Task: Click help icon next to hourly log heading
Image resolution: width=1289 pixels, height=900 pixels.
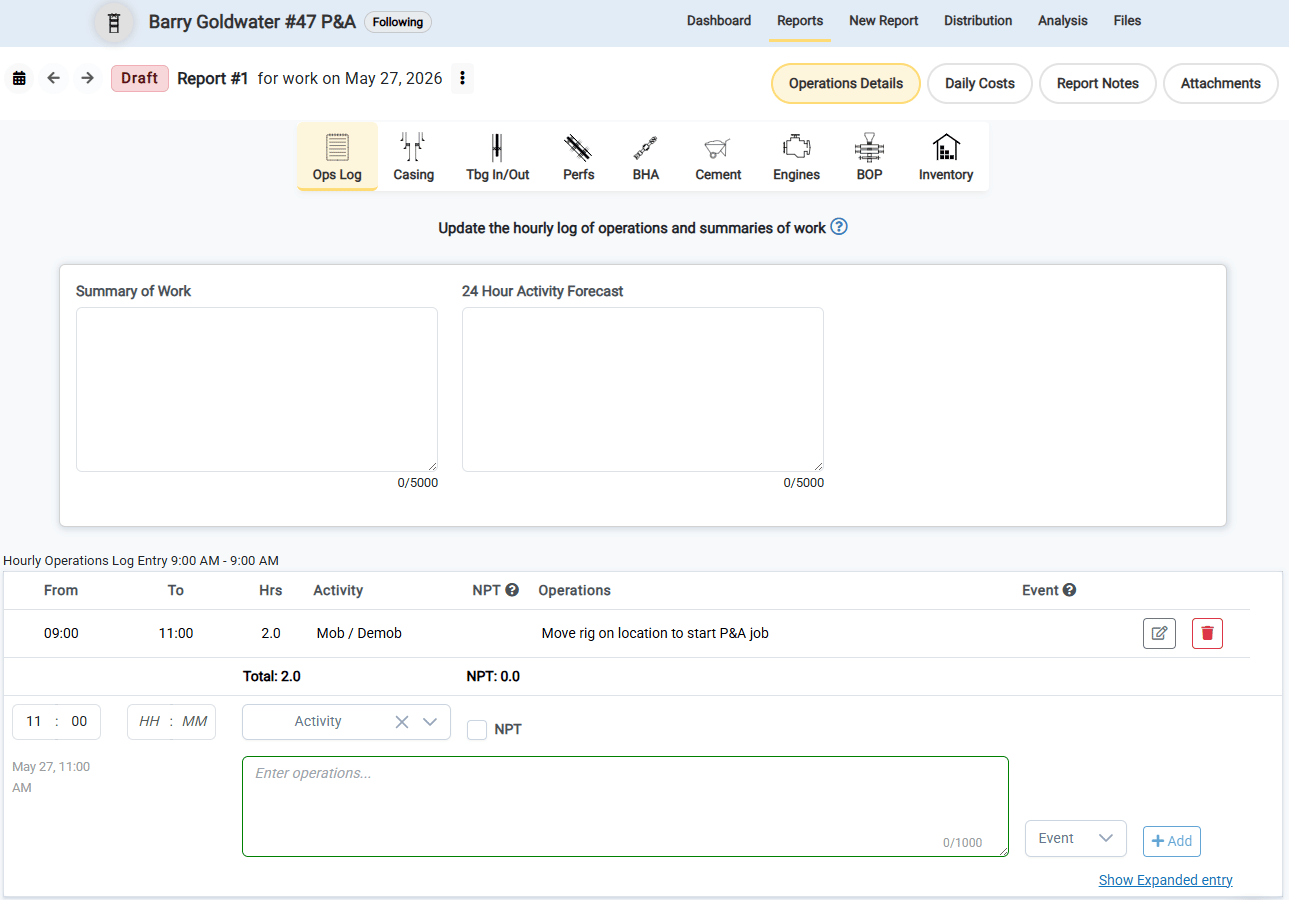Action: [x=839, y=227]
